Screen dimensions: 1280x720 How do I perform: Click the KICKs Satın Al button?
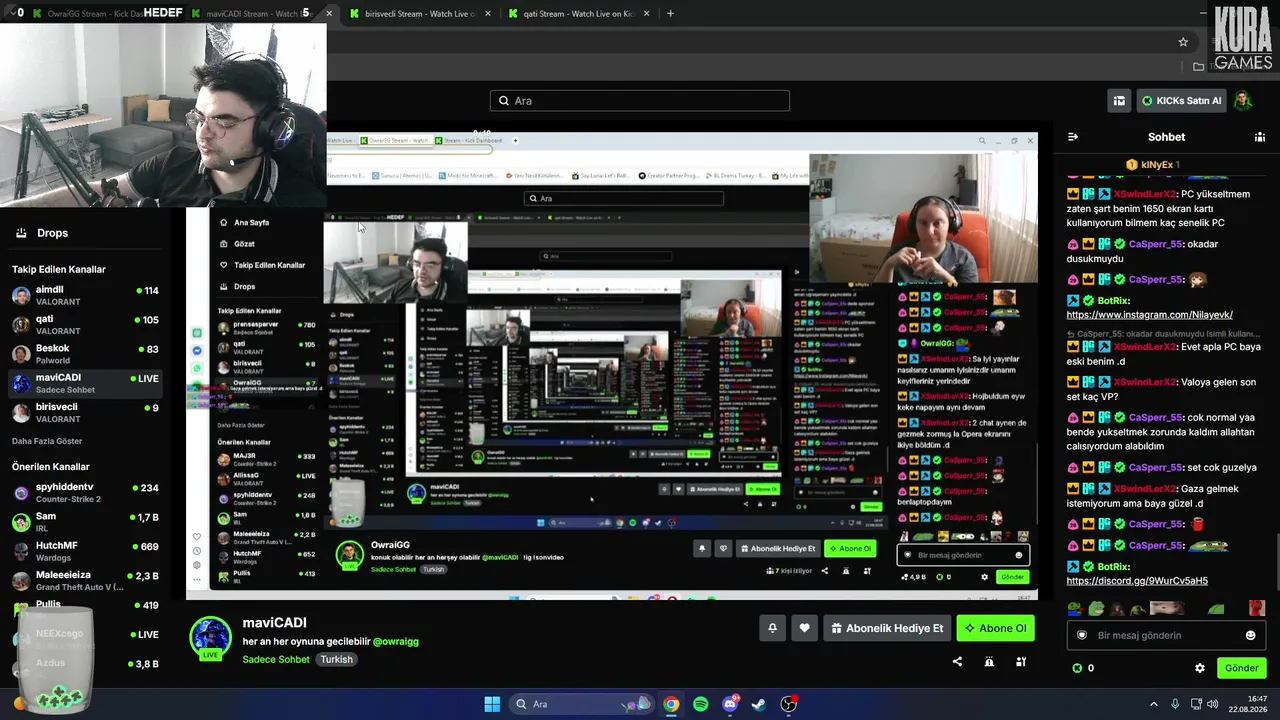(x=1181, y=100)
